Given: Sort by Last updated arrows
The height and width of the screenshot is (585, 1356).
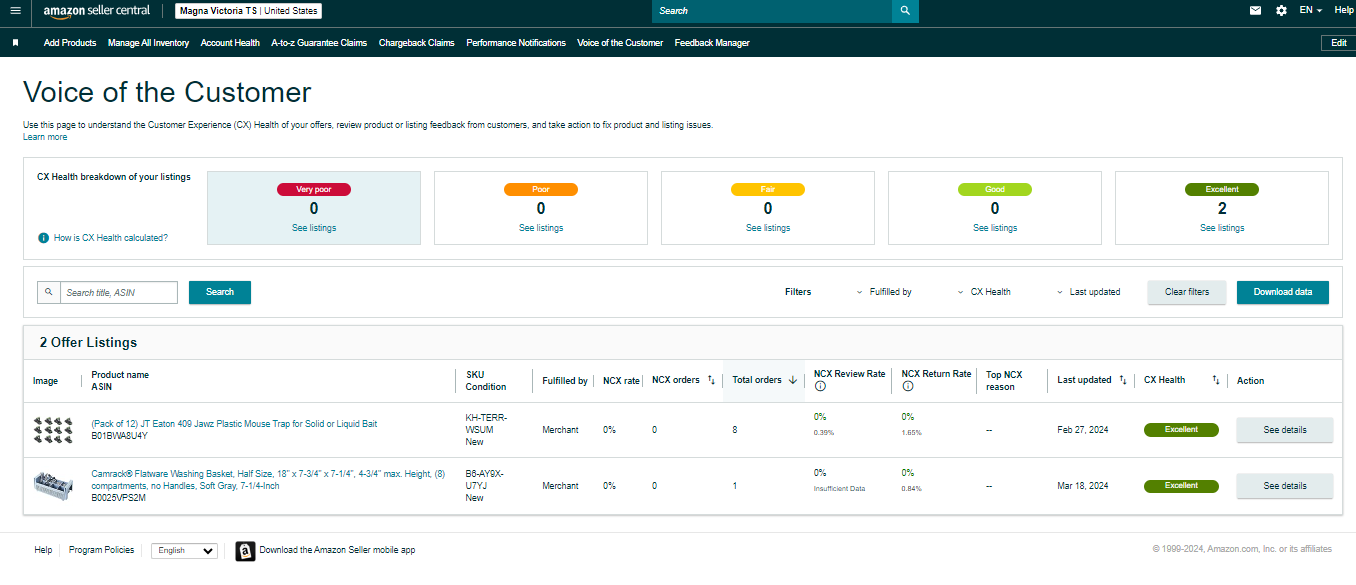Looking at the screenshot, I should [x=1123, y=380].
